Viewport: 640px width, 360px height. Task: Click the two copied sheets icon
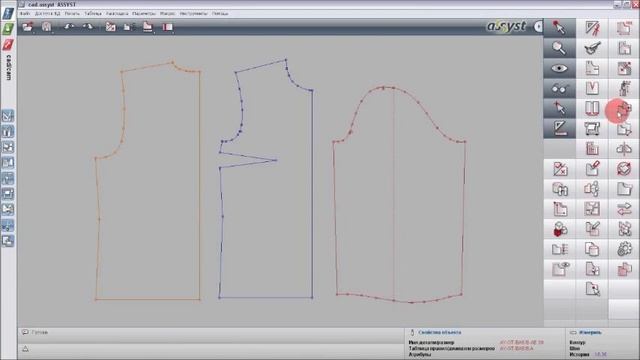pyautogui.click(x=592, y=249)
